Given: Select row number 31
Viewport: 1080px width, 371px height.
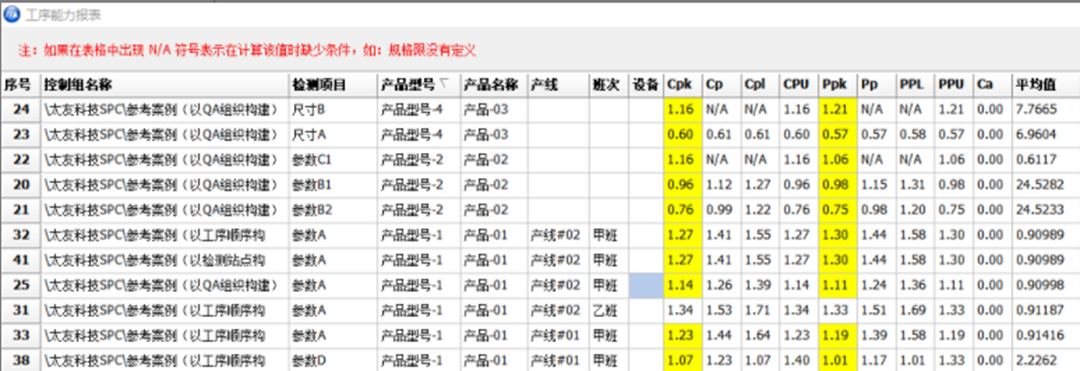Looking at the screenshot, I should click(21, 310).
